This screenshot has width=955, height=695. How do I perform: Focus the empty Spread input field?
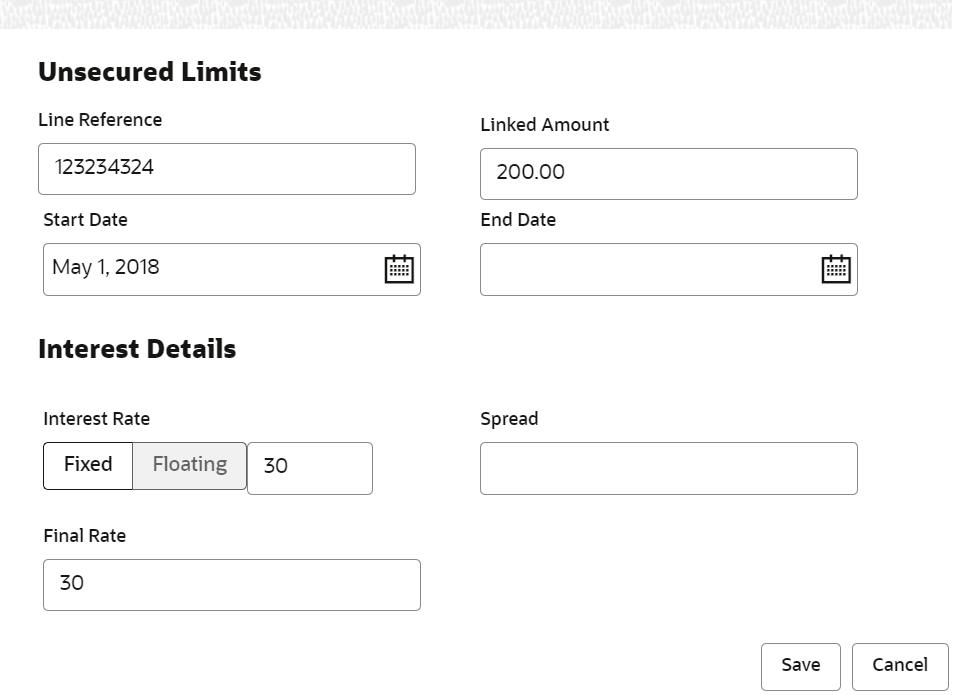pos(668,468)
